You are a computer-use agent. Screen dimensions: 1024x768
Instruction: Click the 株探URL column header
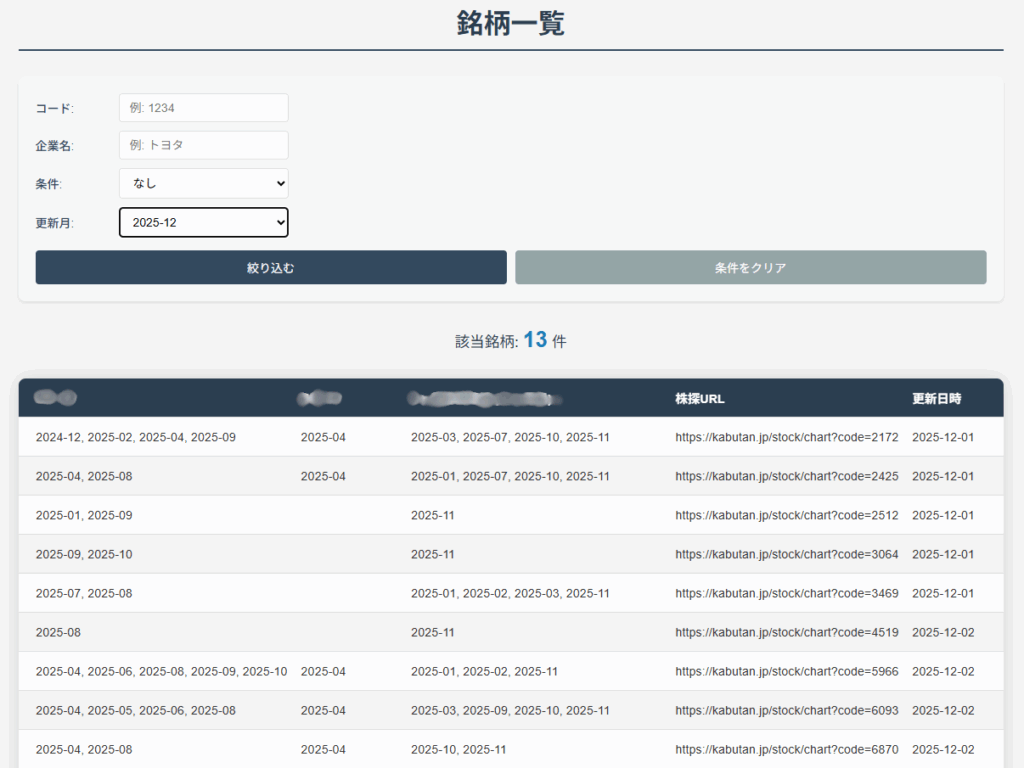pos(700,398)
